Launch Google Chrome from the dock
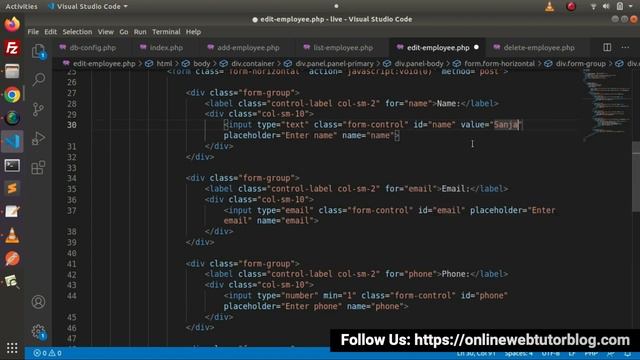This screenshot has width=640, height=360. (12, 95)
